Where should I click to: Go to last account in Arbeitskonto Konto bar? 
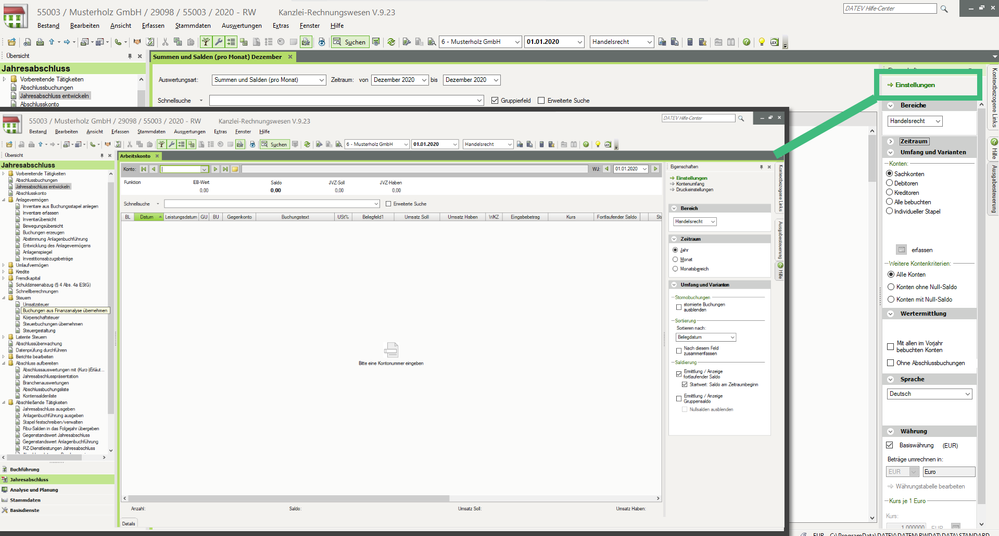(x=225, y=169)
